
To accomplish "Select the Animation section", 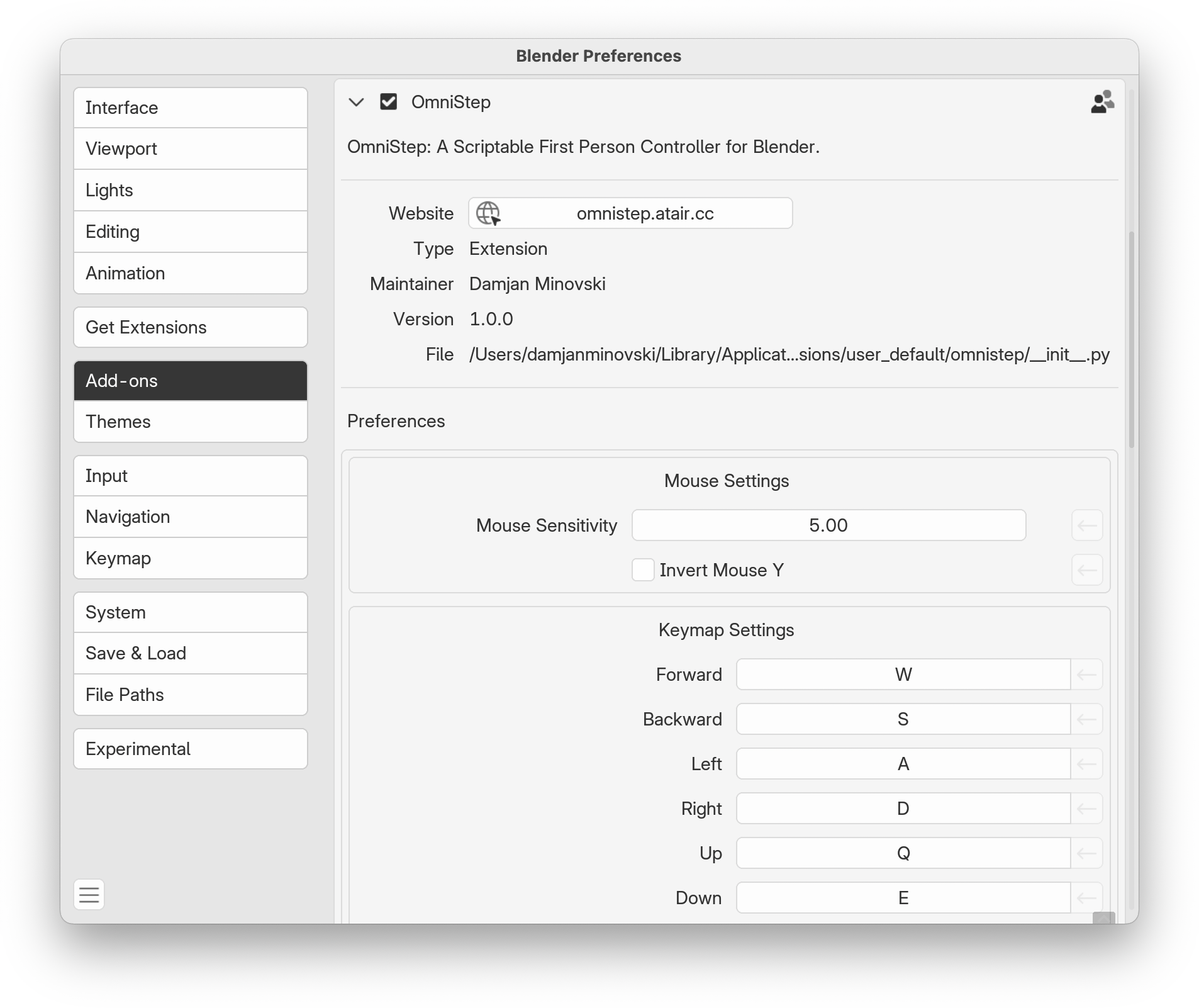I will (191, 273).
